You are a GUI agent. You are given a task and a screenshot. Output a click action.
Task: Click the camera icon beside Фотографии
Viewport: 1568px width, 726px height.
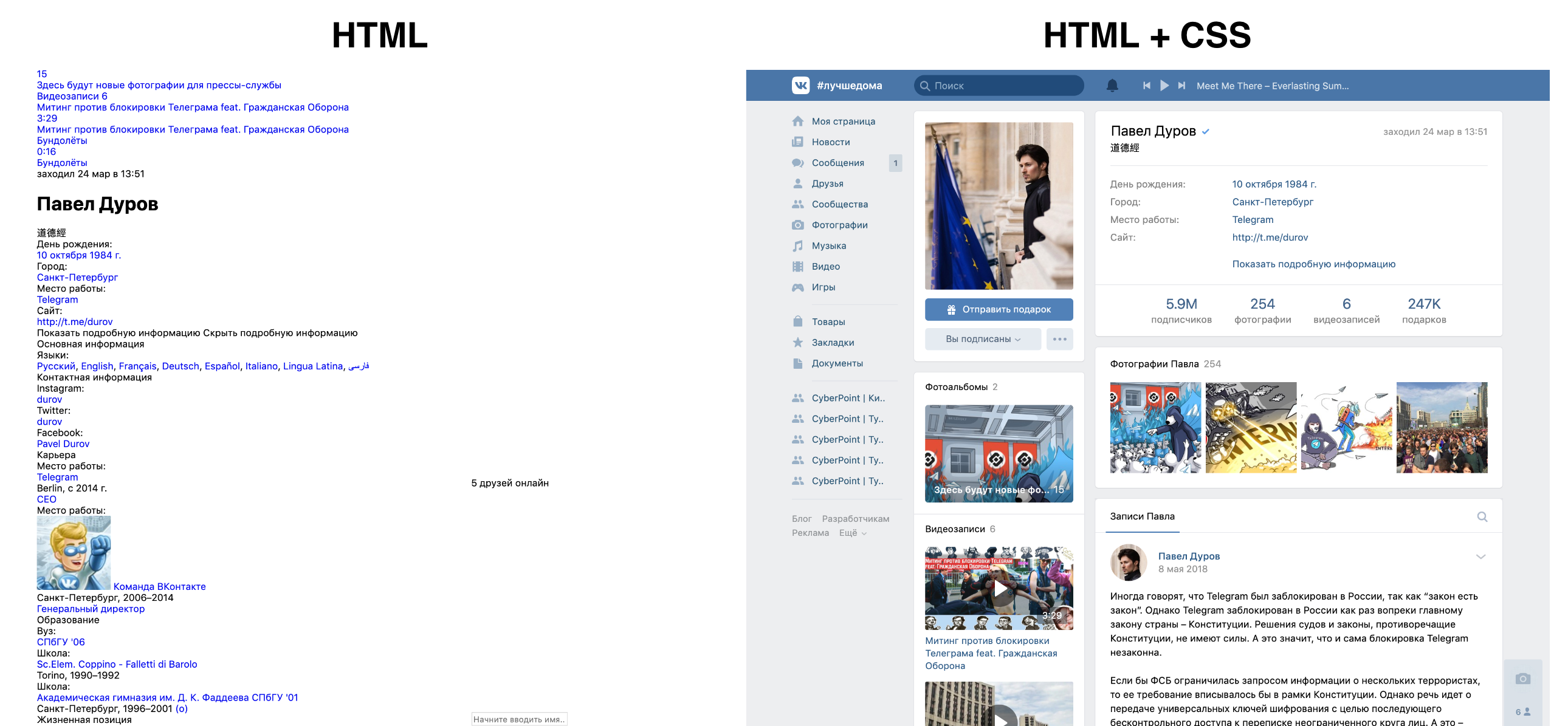pos(797,225)
